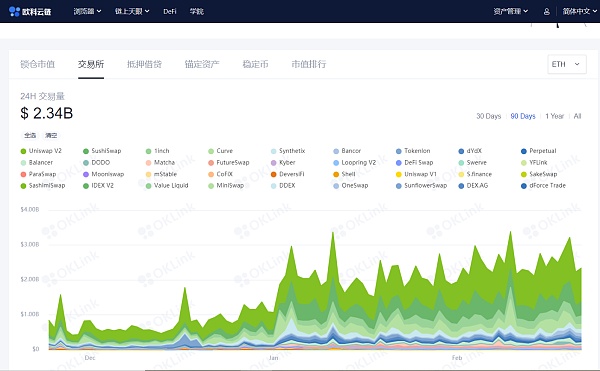Click the 全选 select-all button

coord(30,135)
